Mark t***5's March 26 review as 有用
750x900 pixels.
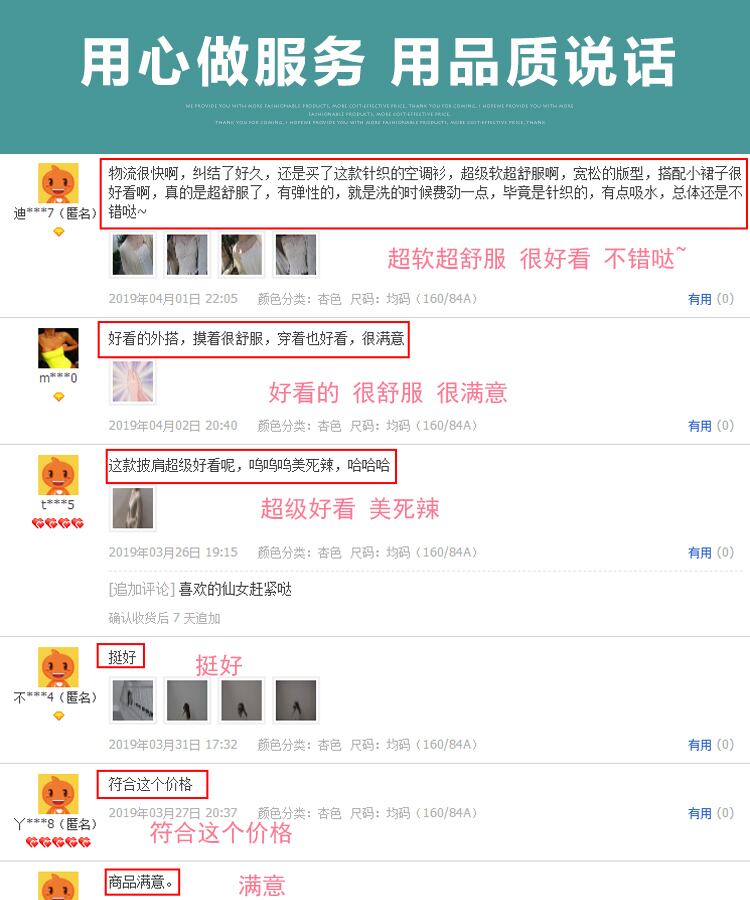tap(700, 553)
